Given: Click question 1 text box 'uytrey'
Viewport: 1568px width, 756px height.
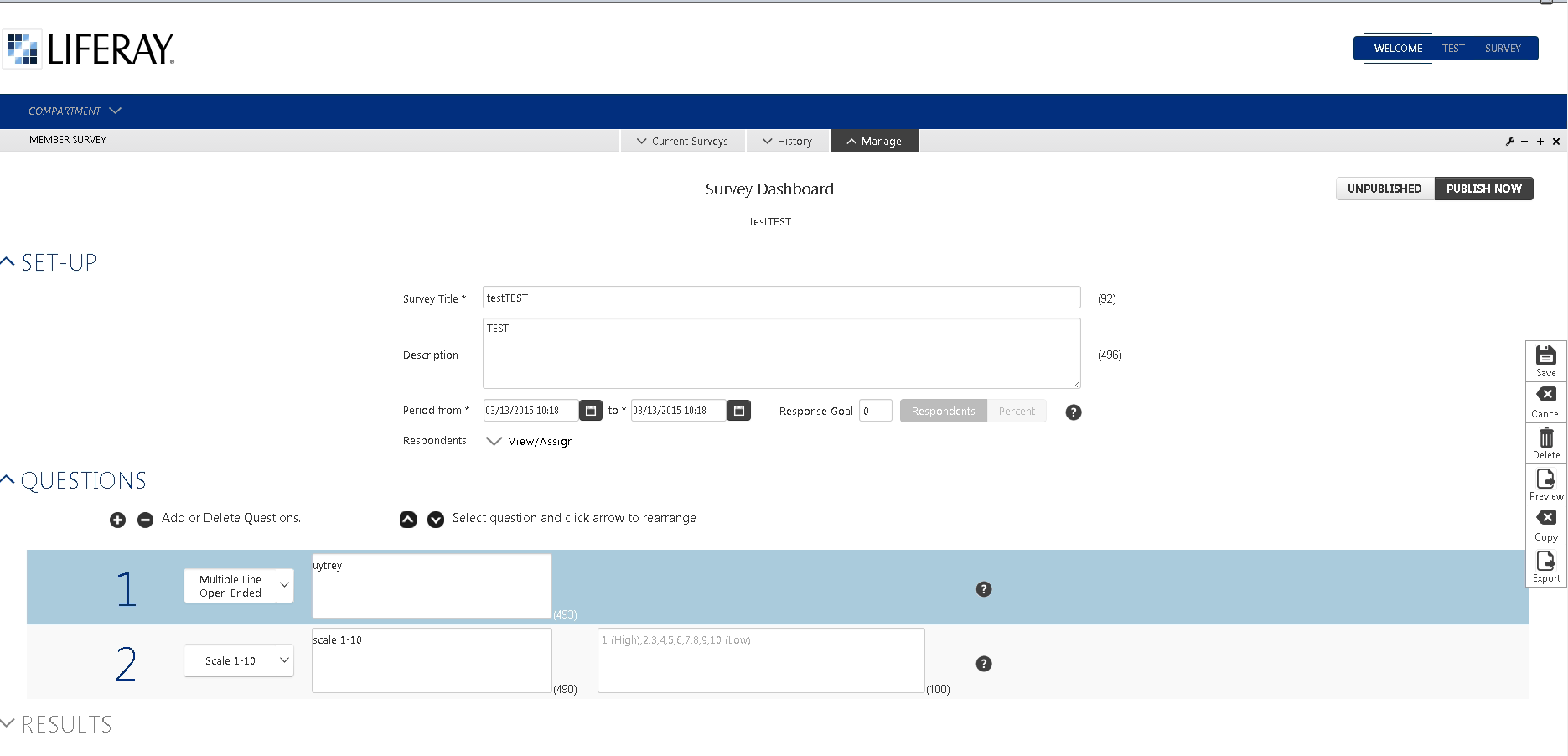Looking at the screenshot, I should pos(432,586).
